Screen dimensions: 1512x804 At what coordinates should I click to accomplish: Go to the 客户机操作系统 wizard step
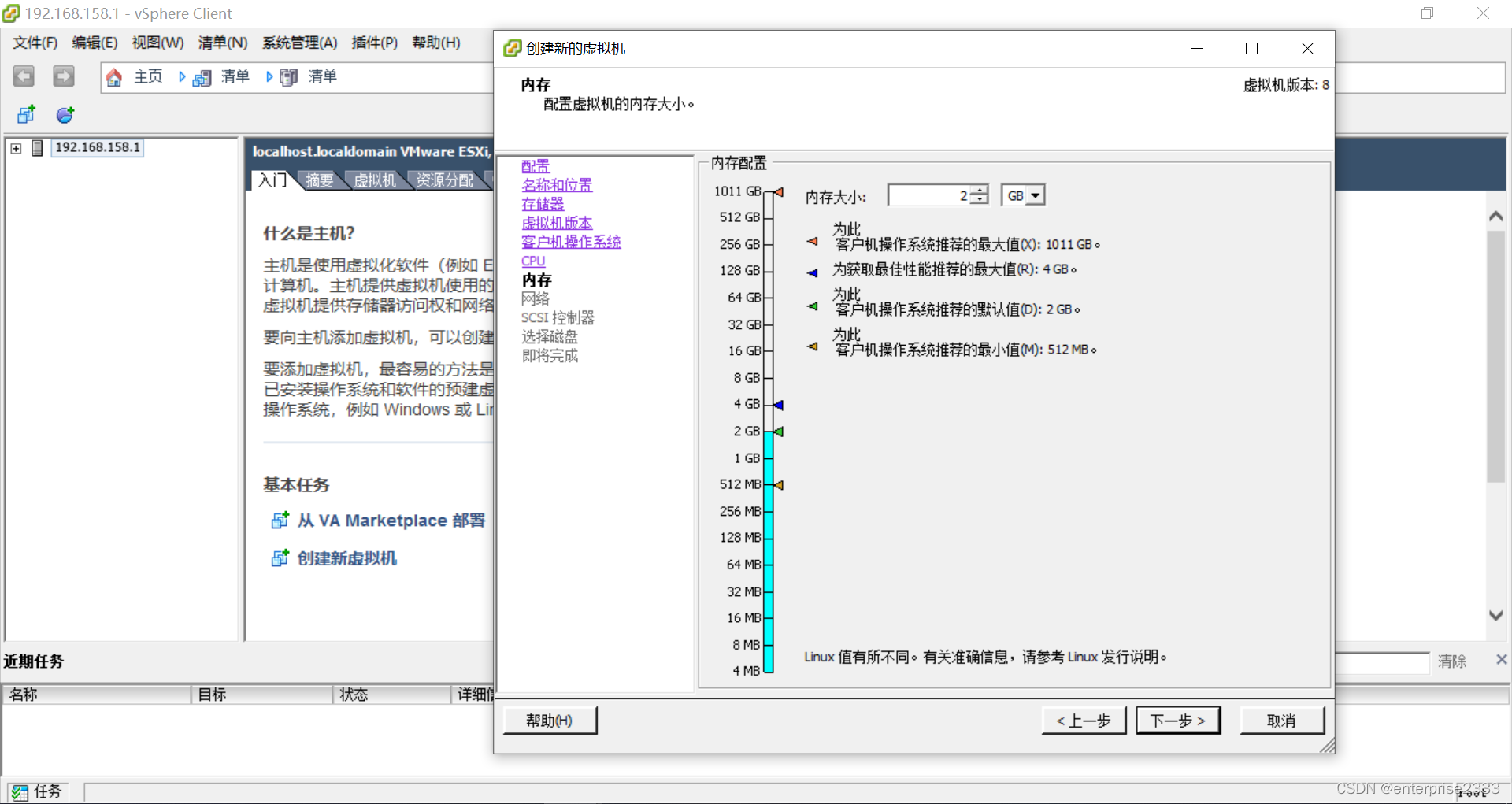pyautogui.click(x=571, y=242)
